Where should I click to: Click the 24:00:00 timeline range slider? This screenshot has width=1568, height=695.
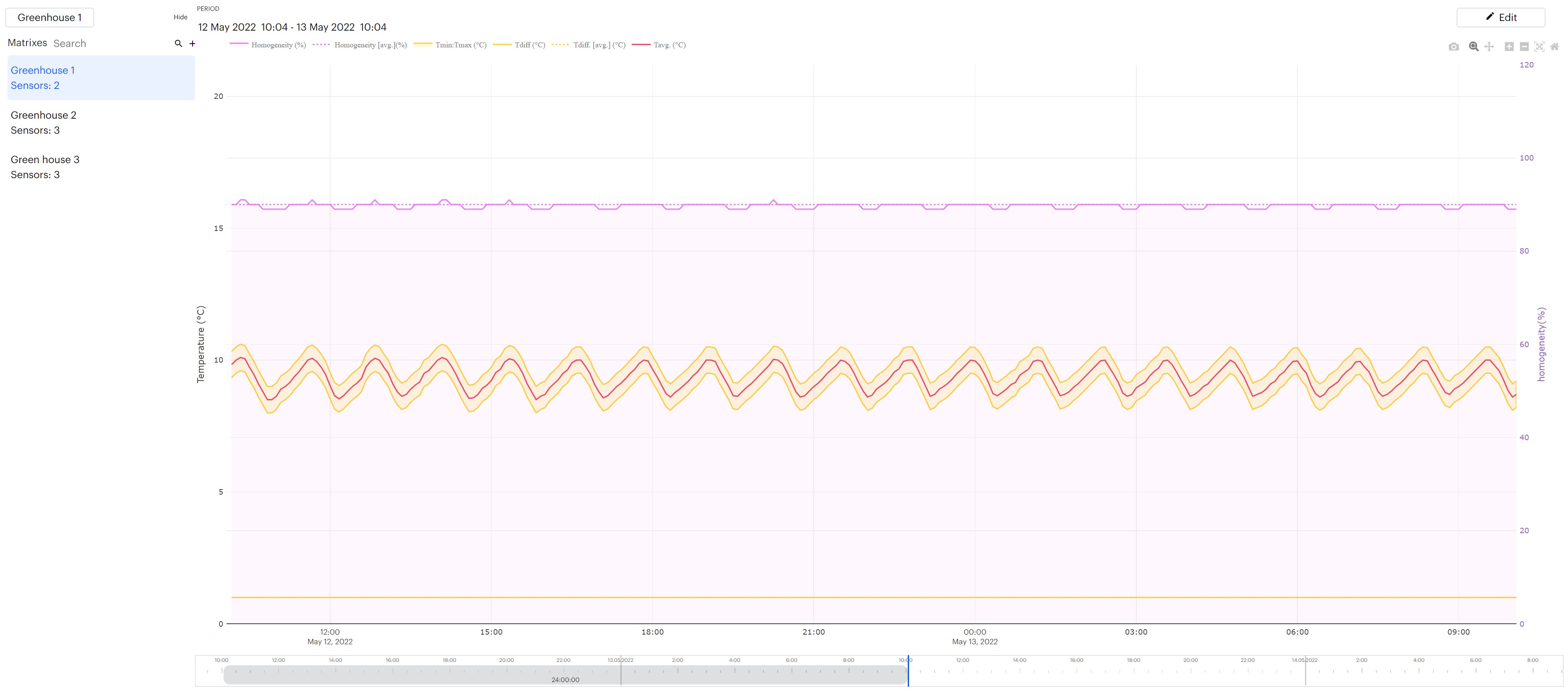click(x=565, y=675)
